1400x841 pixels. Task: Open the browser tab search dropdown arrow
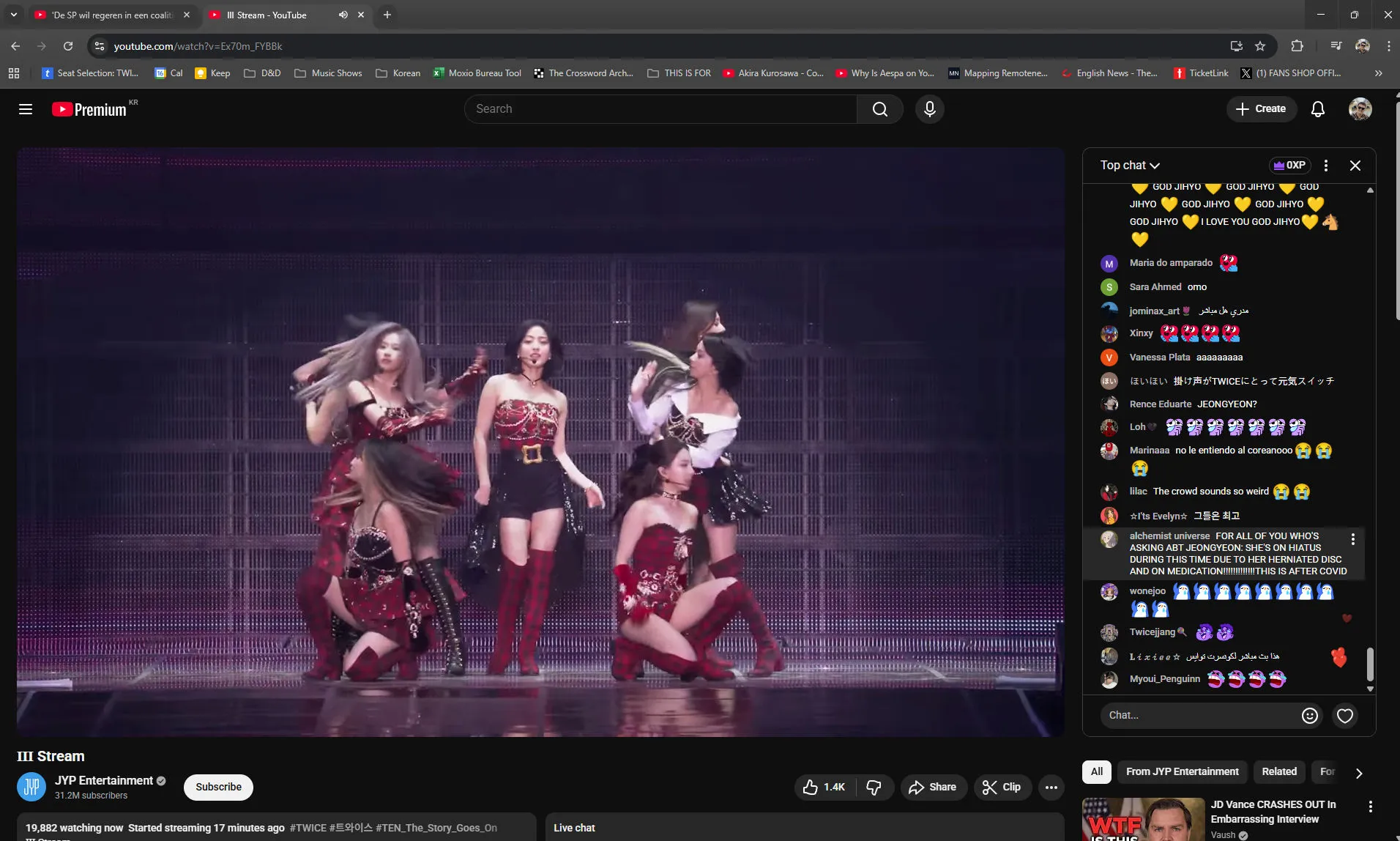tap(13, 15)
